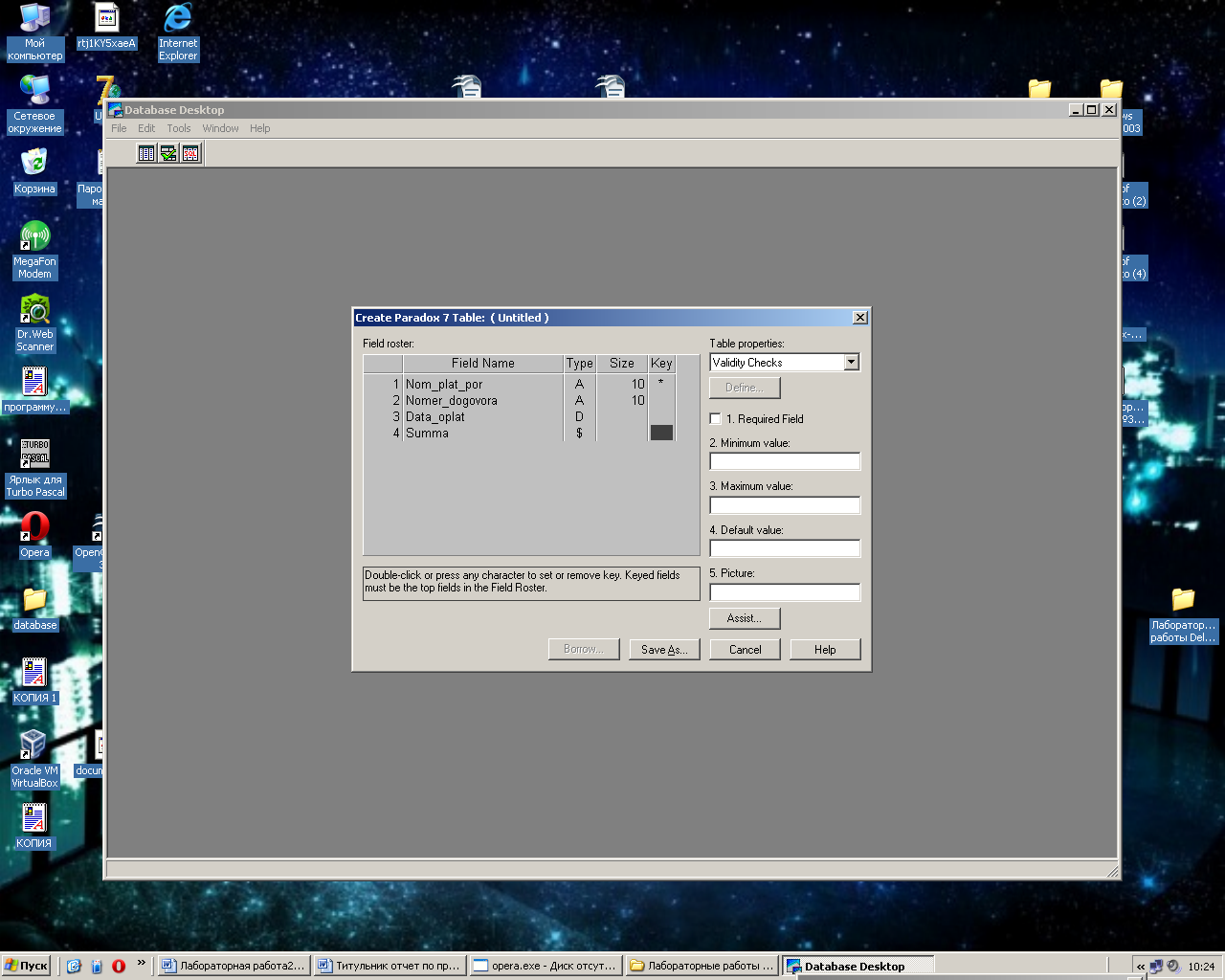
Task: Open the rtj1KY5xaeA desktop file
Action: [107, 26]
